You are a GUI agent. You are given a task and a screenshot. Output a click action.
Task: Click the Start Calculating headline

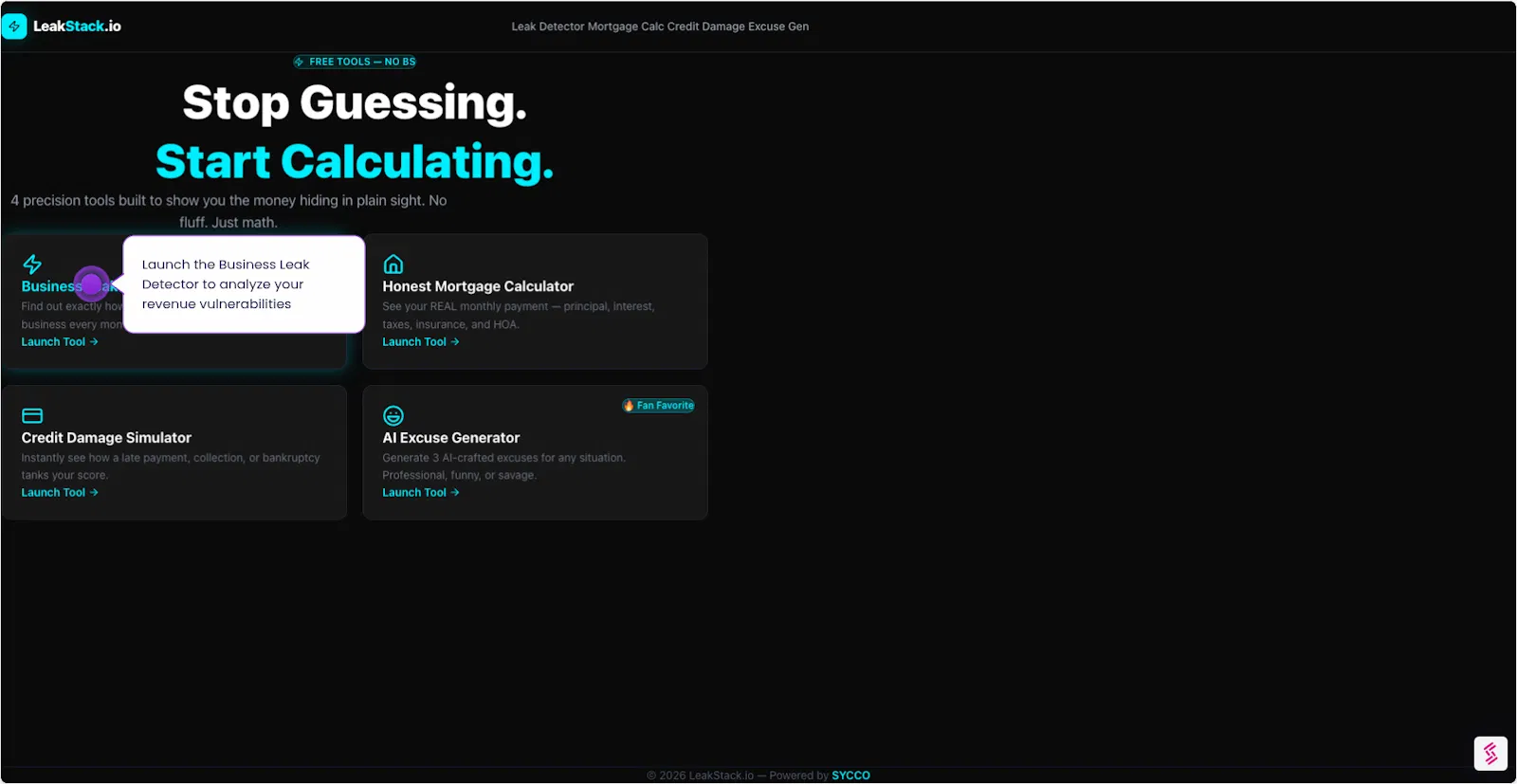pos(355,161)
